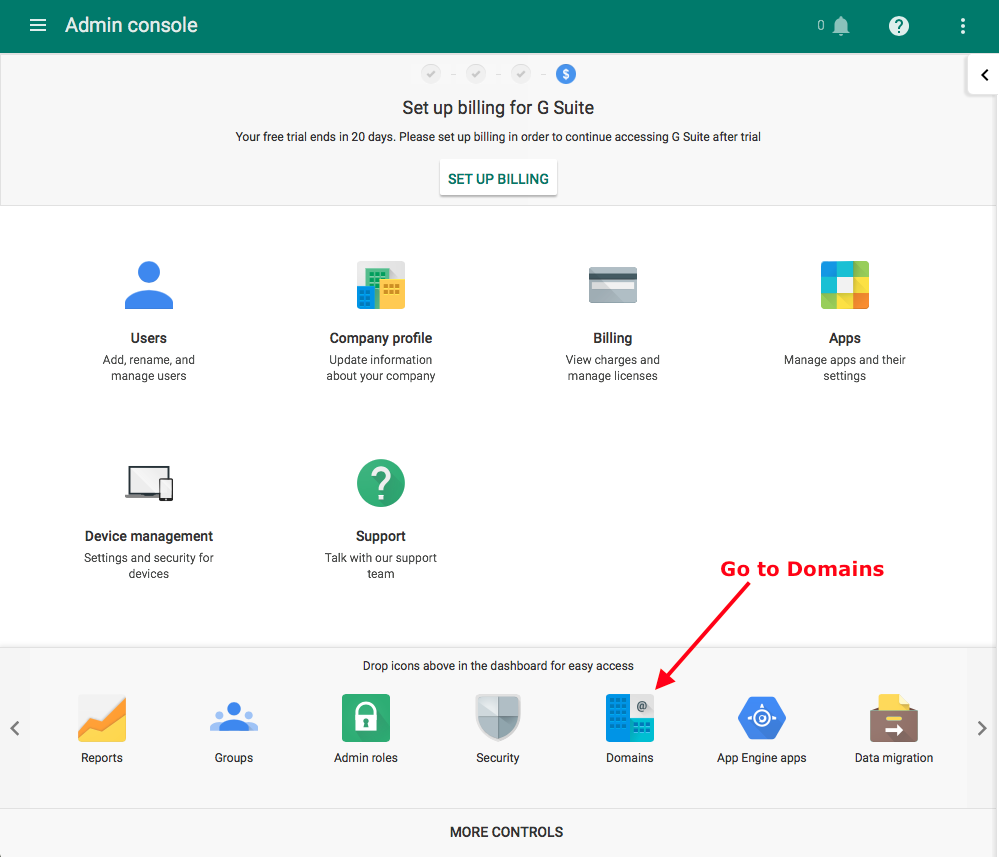Image resolution: width=999 pixels, height=857 pixels.
Task: Click the Admin console title
Action: (x=131, y=25)
